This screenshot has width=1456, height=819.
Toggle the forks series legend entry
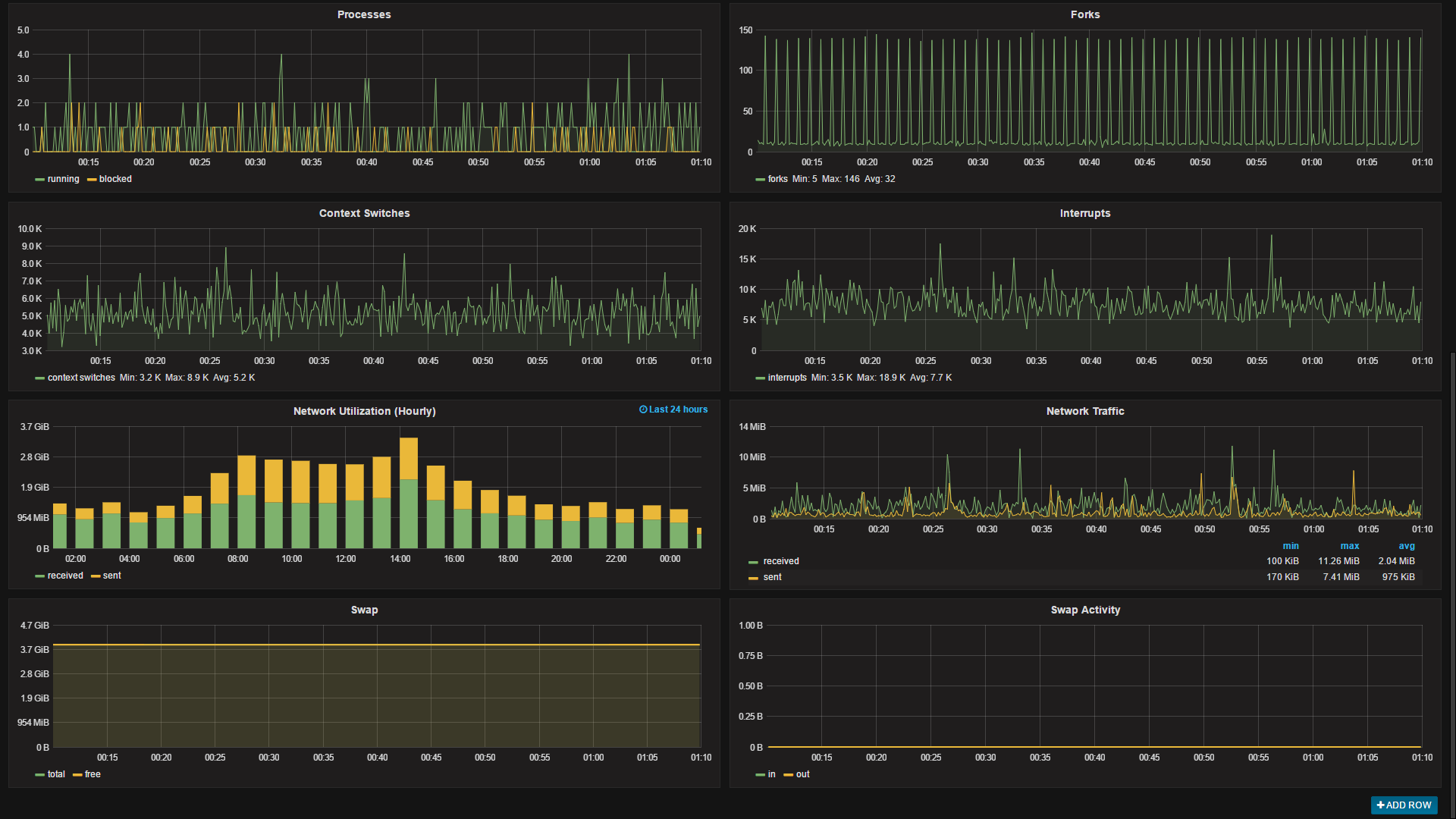[x=777, y=179]
